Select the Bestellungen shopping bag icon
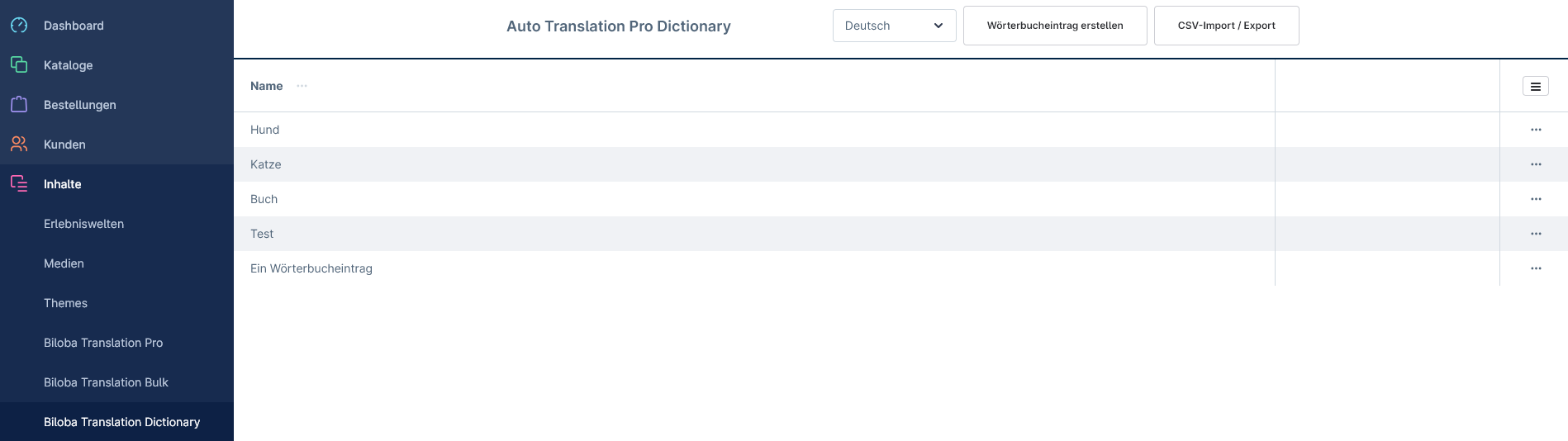The height and width of the screenshot is (441, 1568). pos(19,104)
